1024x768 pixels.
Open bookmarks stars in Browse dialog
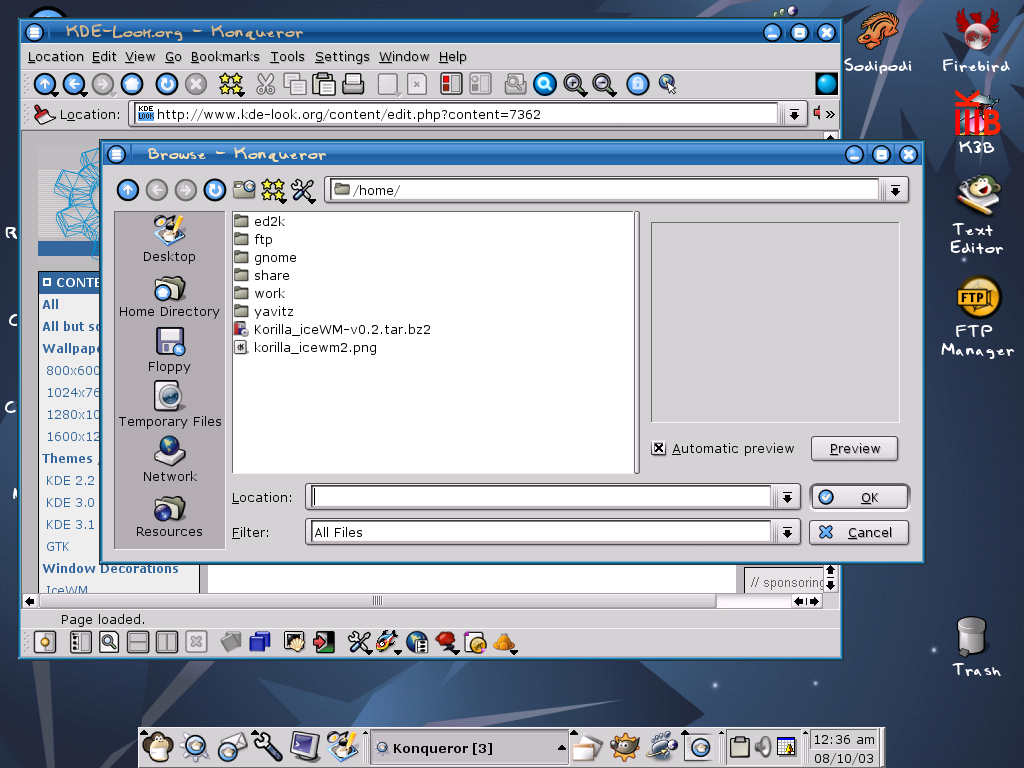[x=273, y=190]
